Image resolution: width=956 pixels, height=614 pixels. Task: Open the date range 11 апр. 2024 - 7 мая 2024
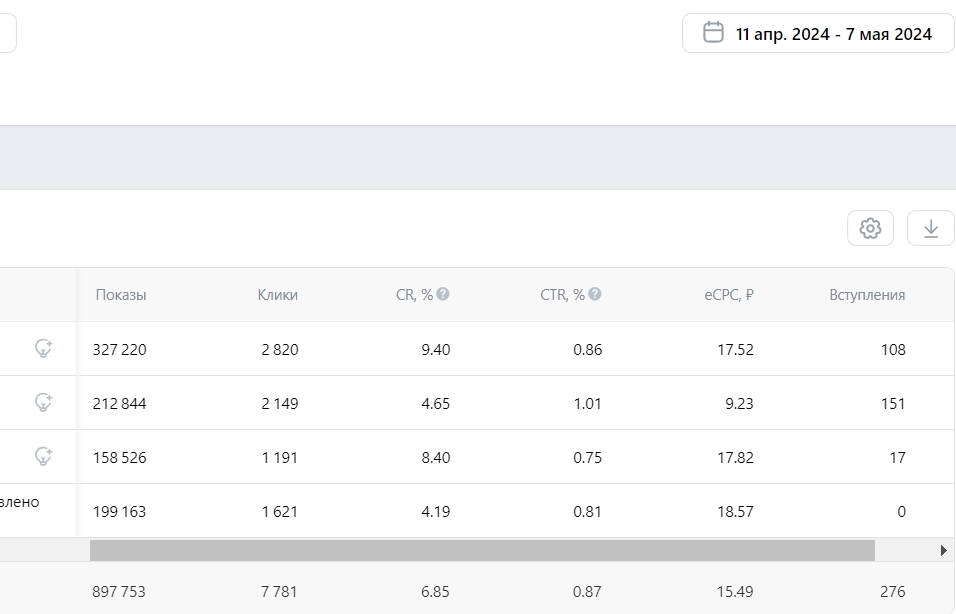(833, 34)
